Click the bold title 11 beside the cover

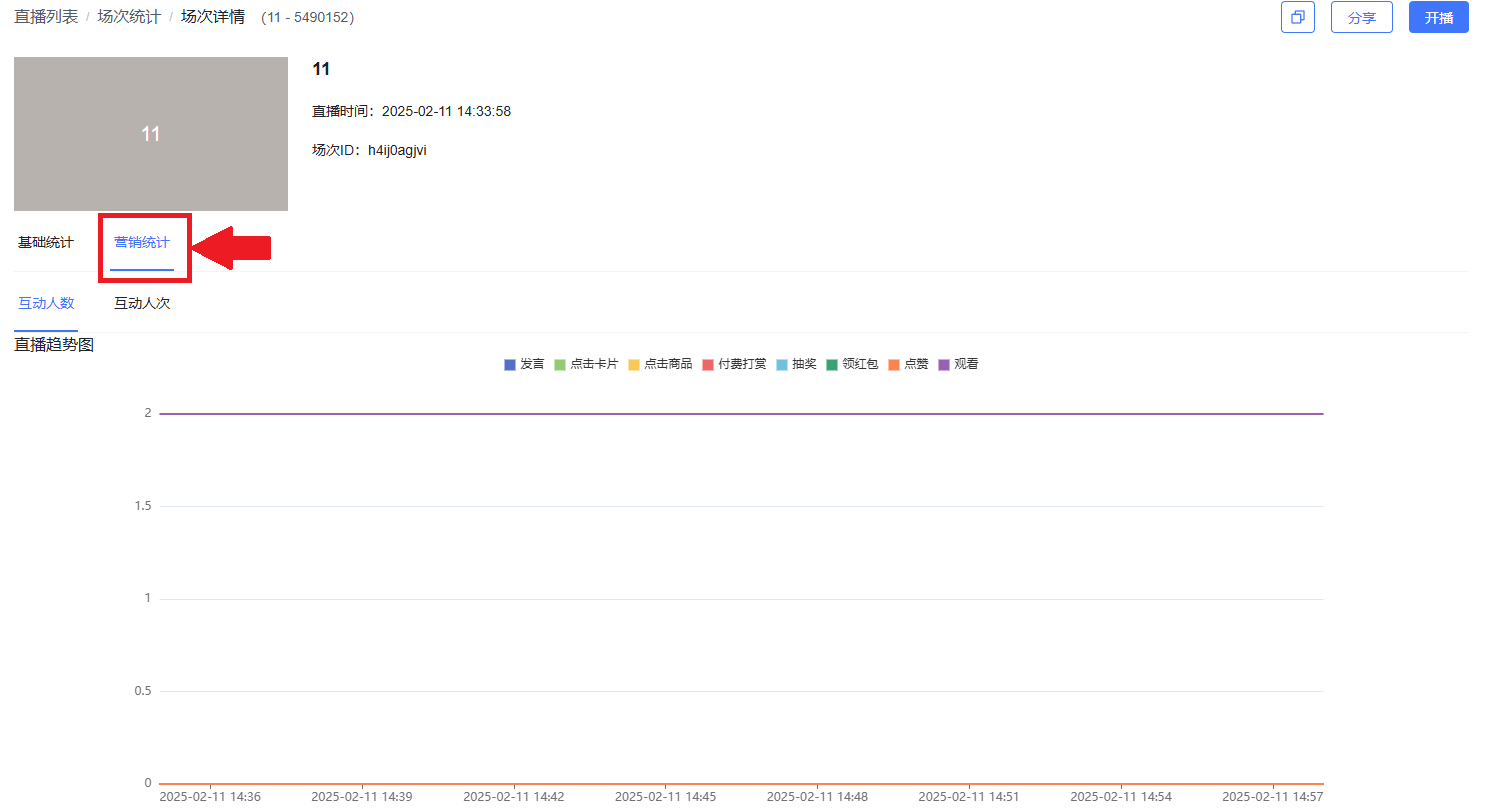pyautogui.click(x=321, y=69)
